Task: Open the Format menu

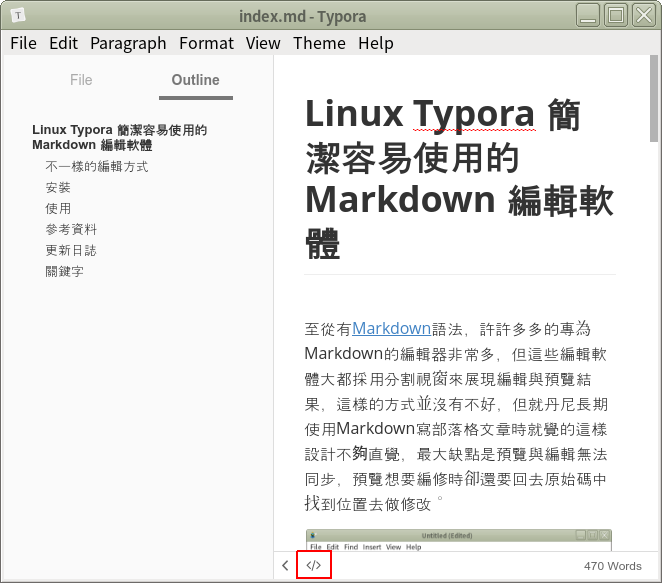Action: [206, 43]
